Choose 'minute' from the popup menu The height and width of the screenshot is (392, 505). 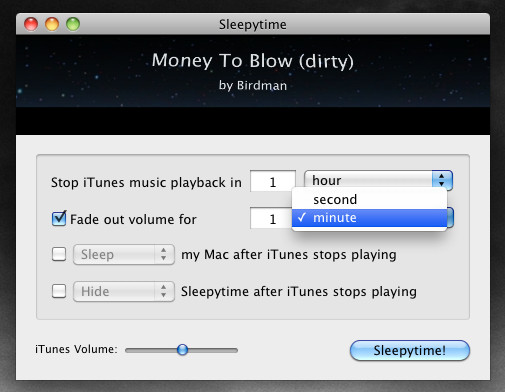coord(369,218)
